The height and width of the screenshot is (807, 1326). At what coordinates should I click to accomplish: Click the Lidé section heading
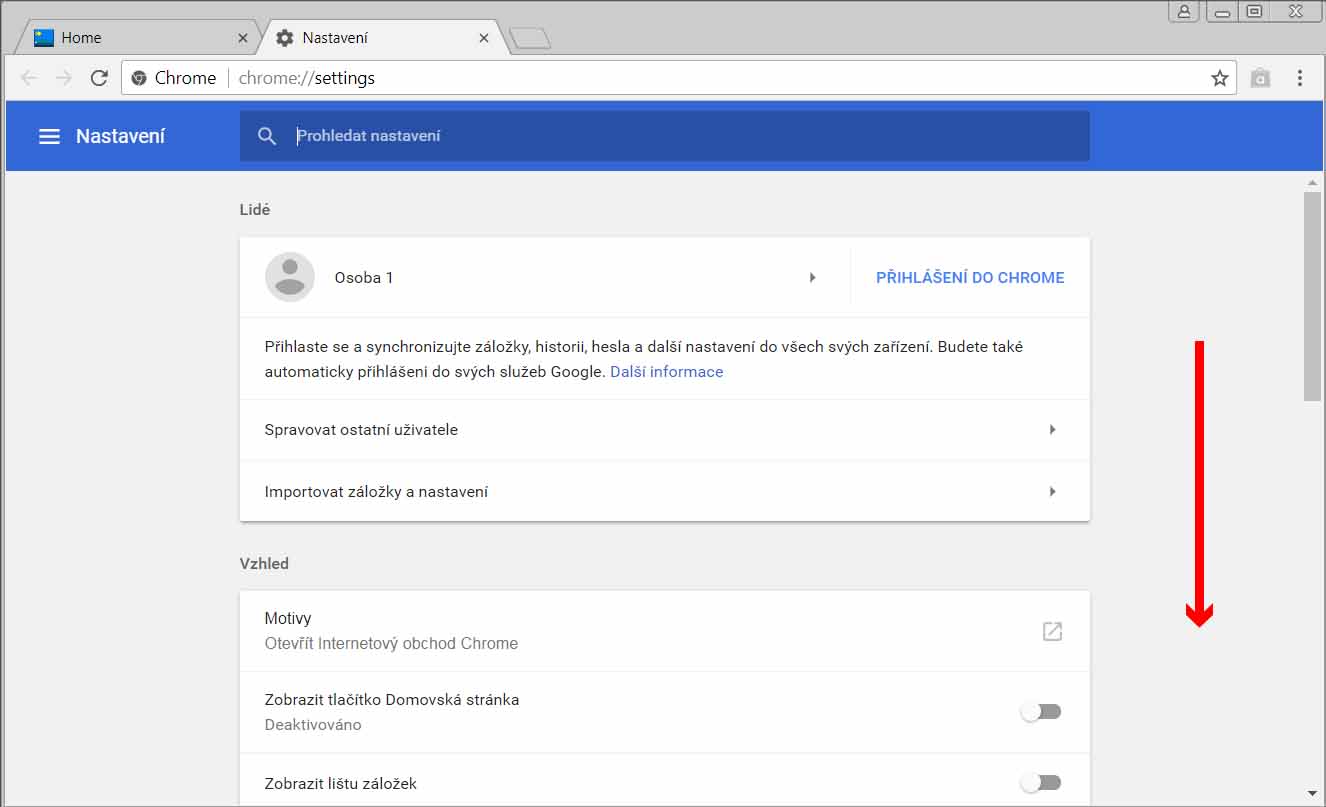point(255,210)
